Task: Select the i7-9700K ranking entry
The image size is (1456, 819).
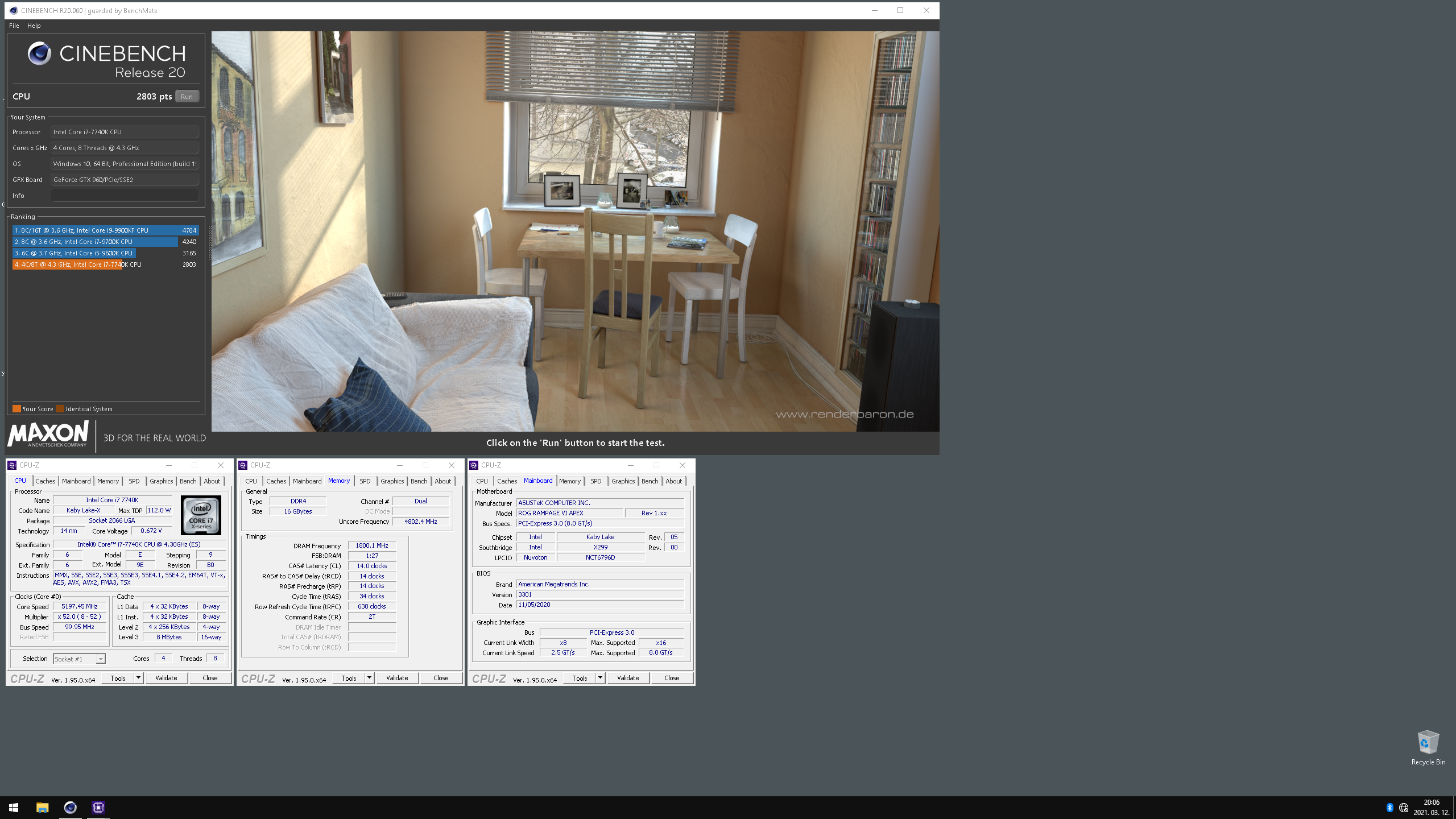Action: [x=105, y=242]
